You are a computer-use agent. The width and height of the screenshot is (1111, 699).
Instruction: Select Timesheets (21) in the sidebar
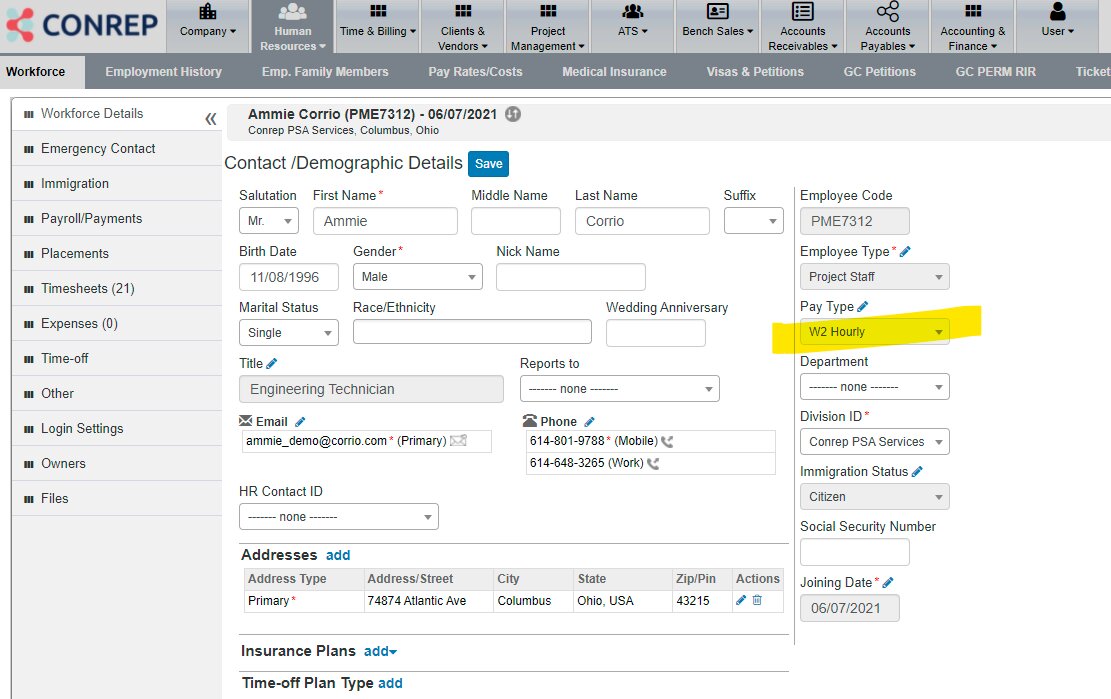pyautogui.click(x=87, y=289)
